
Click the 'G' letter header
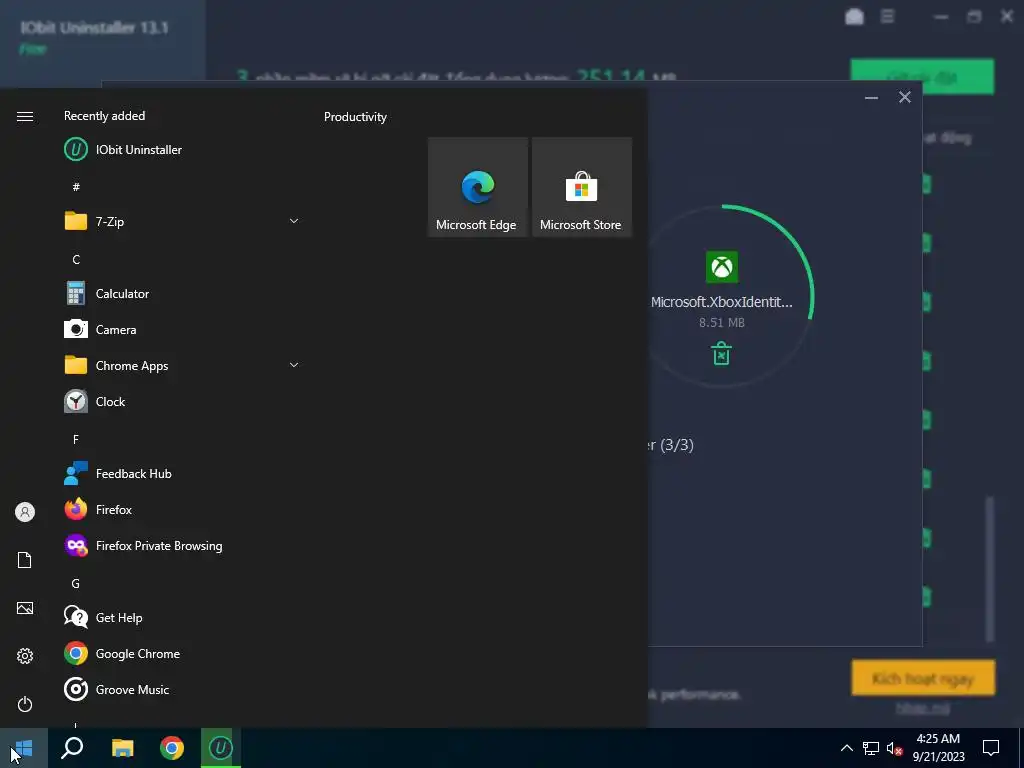point(76,583)
